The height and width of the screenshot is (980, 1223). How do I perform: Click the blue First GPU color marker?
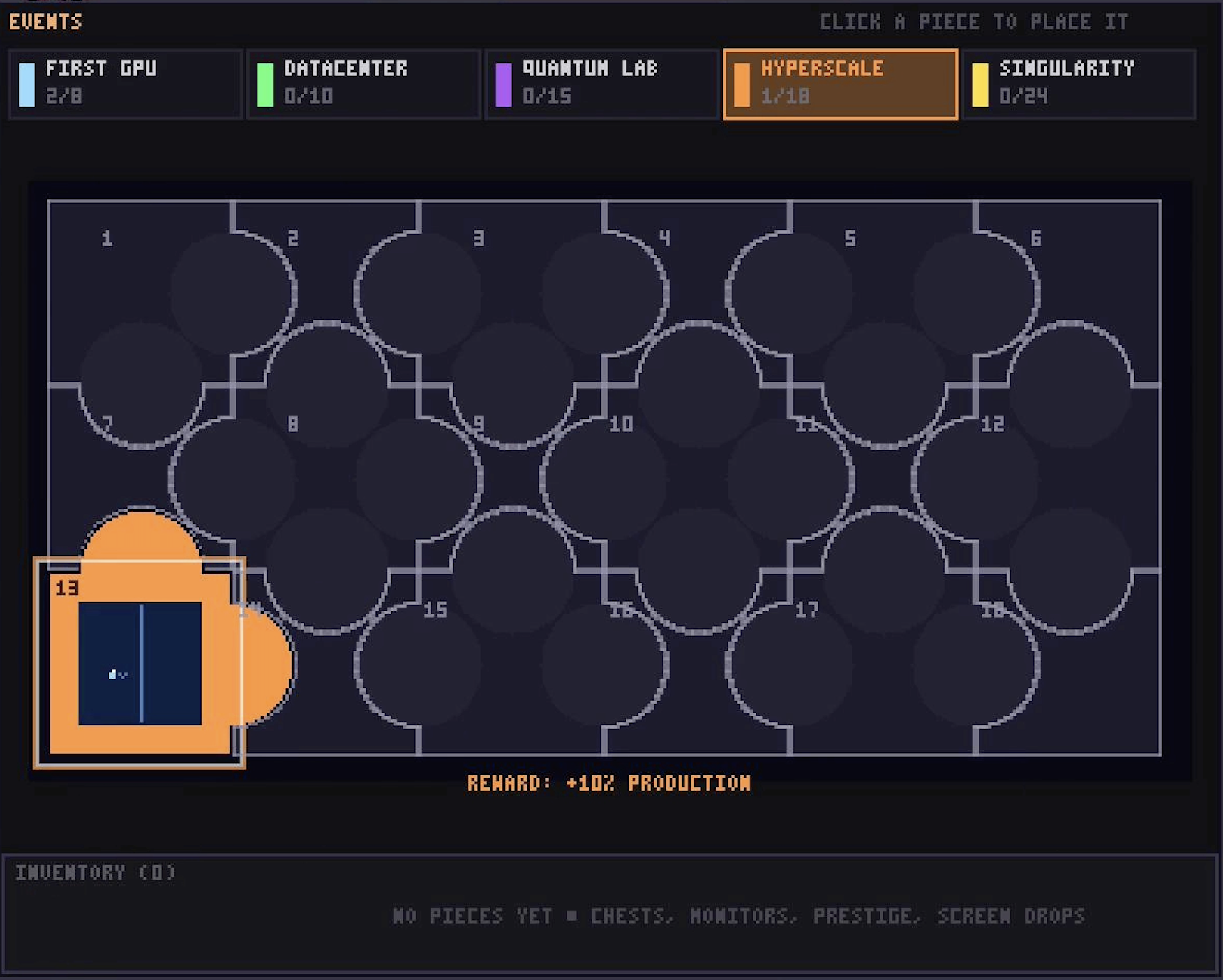click(x=27, y=84)
